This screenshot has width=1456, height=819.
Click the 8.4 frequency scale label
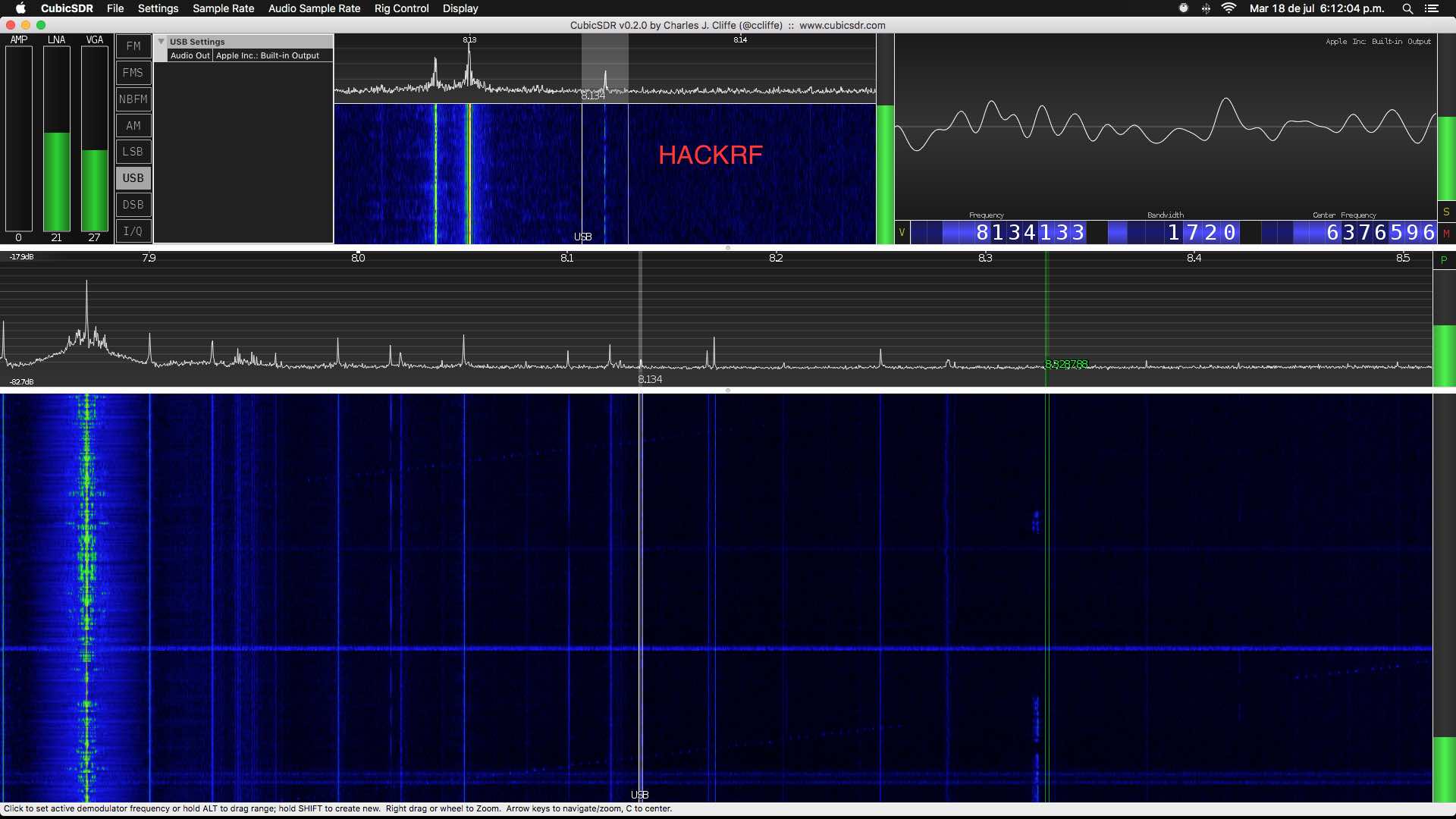[x=1194, y=258]
